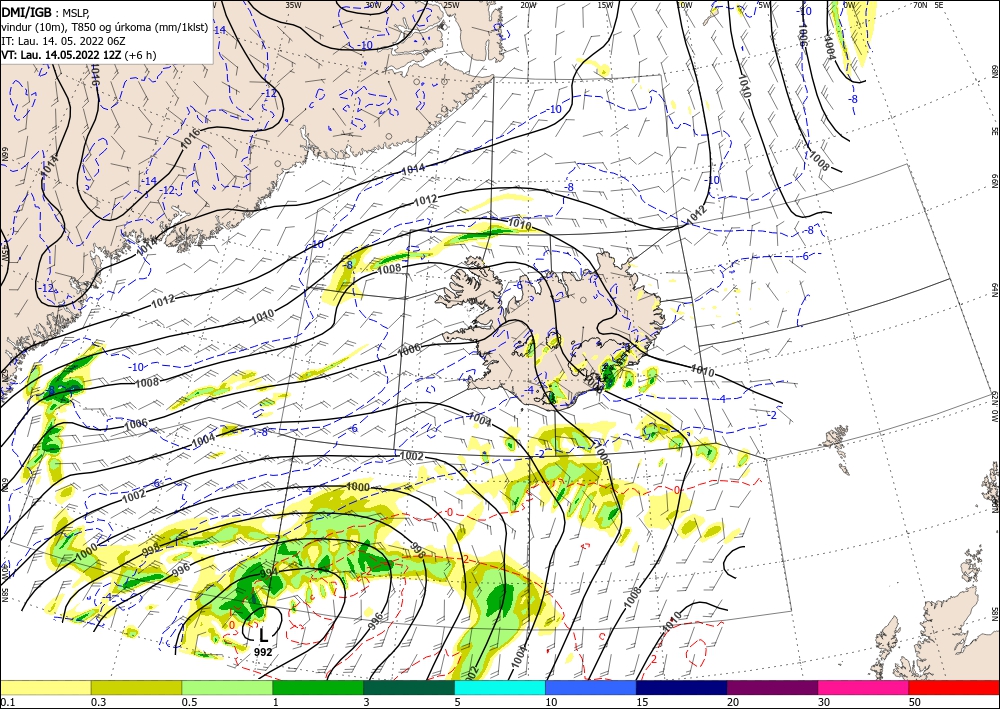Click the blue 10–15 legend color band
The height and width of the screenshot is (709, 1000).
(x=591, y=687)
